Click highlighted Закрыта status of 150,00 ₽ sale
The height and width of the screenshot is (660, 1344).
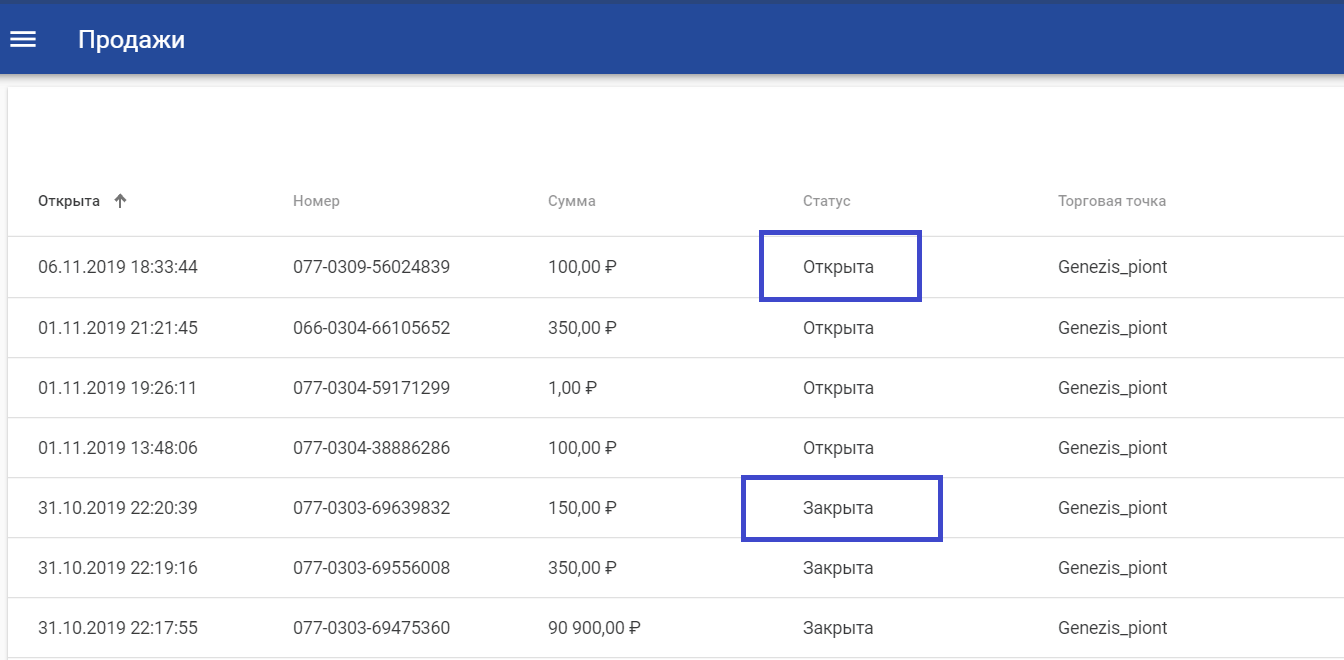[838, 508]
